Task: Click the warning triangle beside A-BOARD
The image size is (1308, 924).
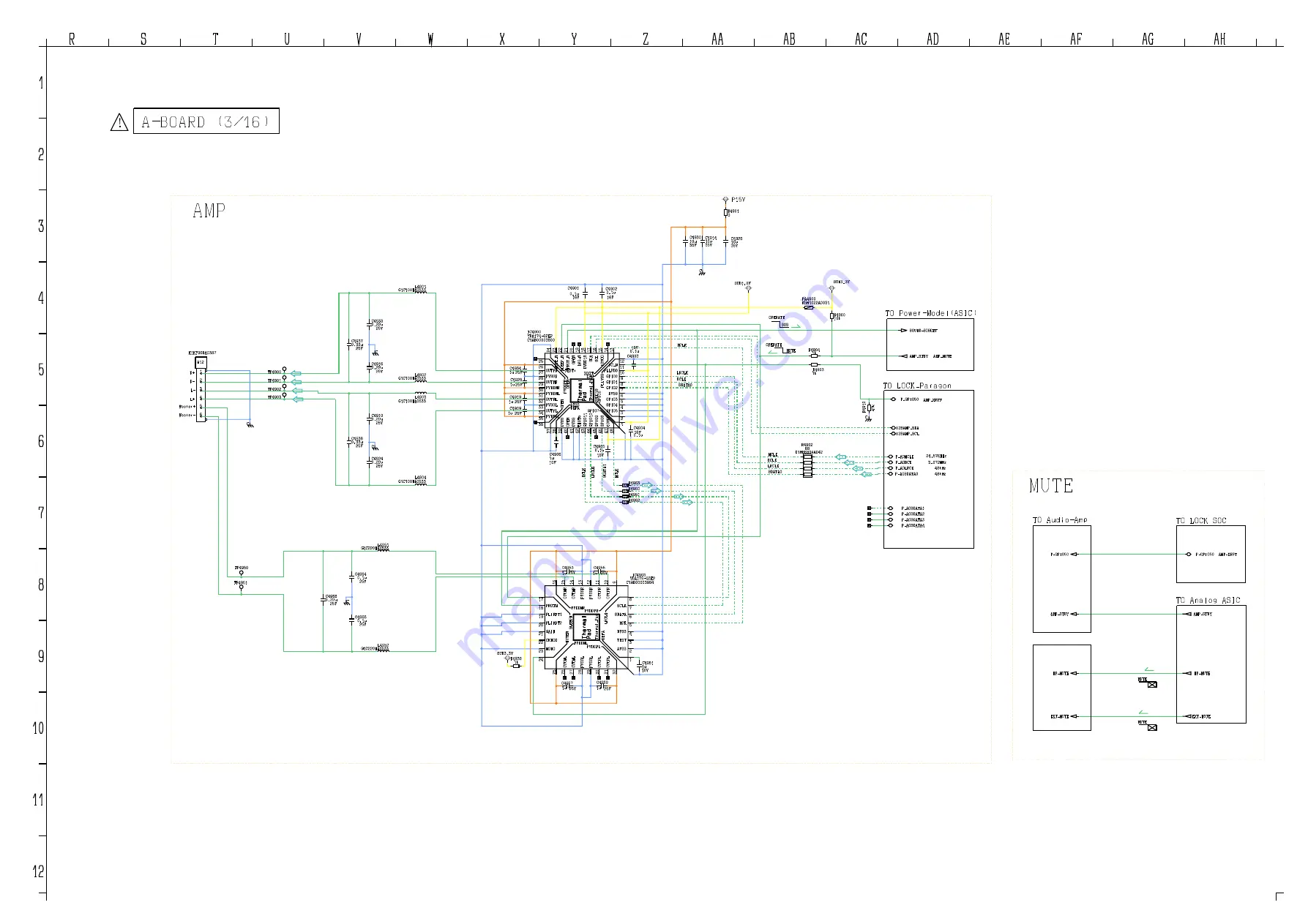Action: click(119, 122)
